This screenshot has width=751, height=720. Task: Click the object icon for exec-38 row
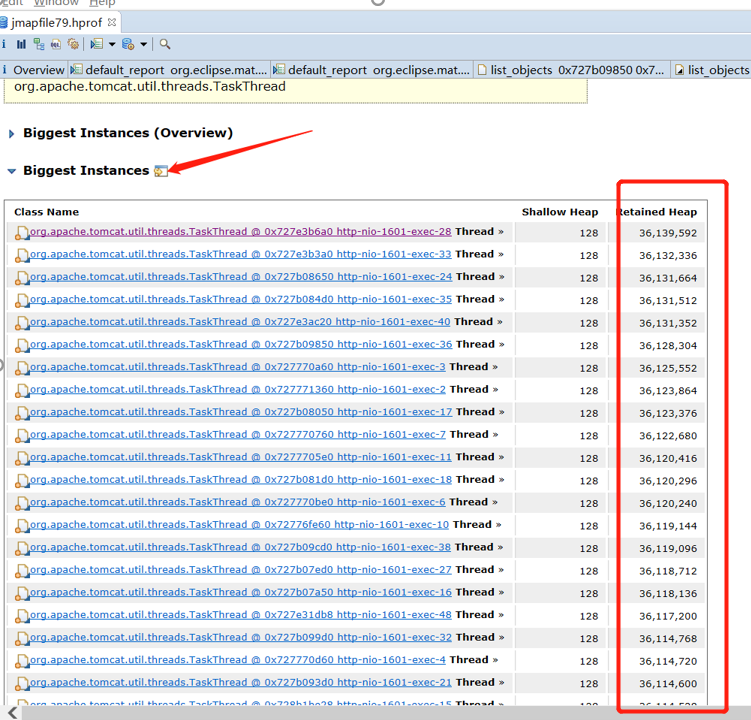(x=21, y=548)
